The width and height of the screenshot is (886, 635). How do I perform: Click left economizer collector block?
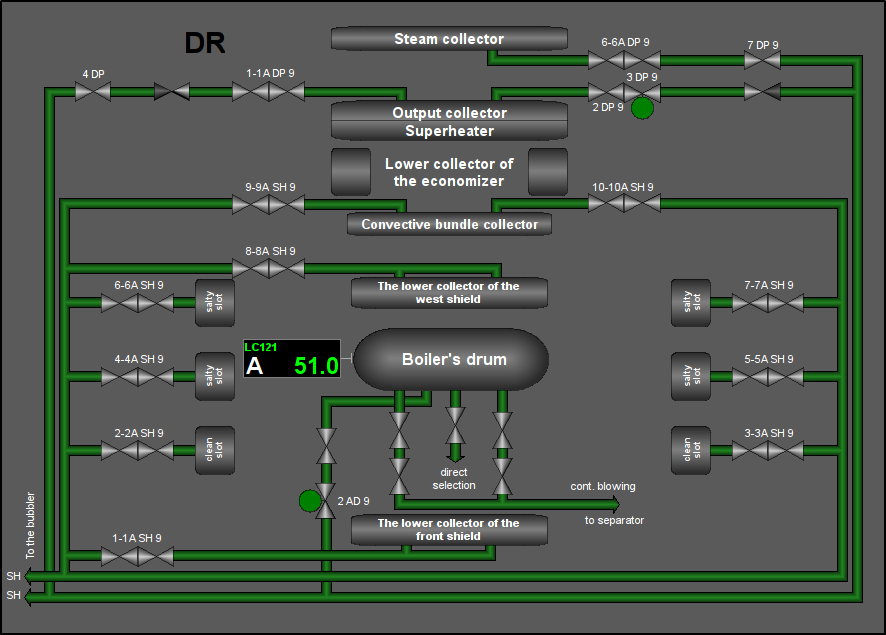[x=351, y=172]
